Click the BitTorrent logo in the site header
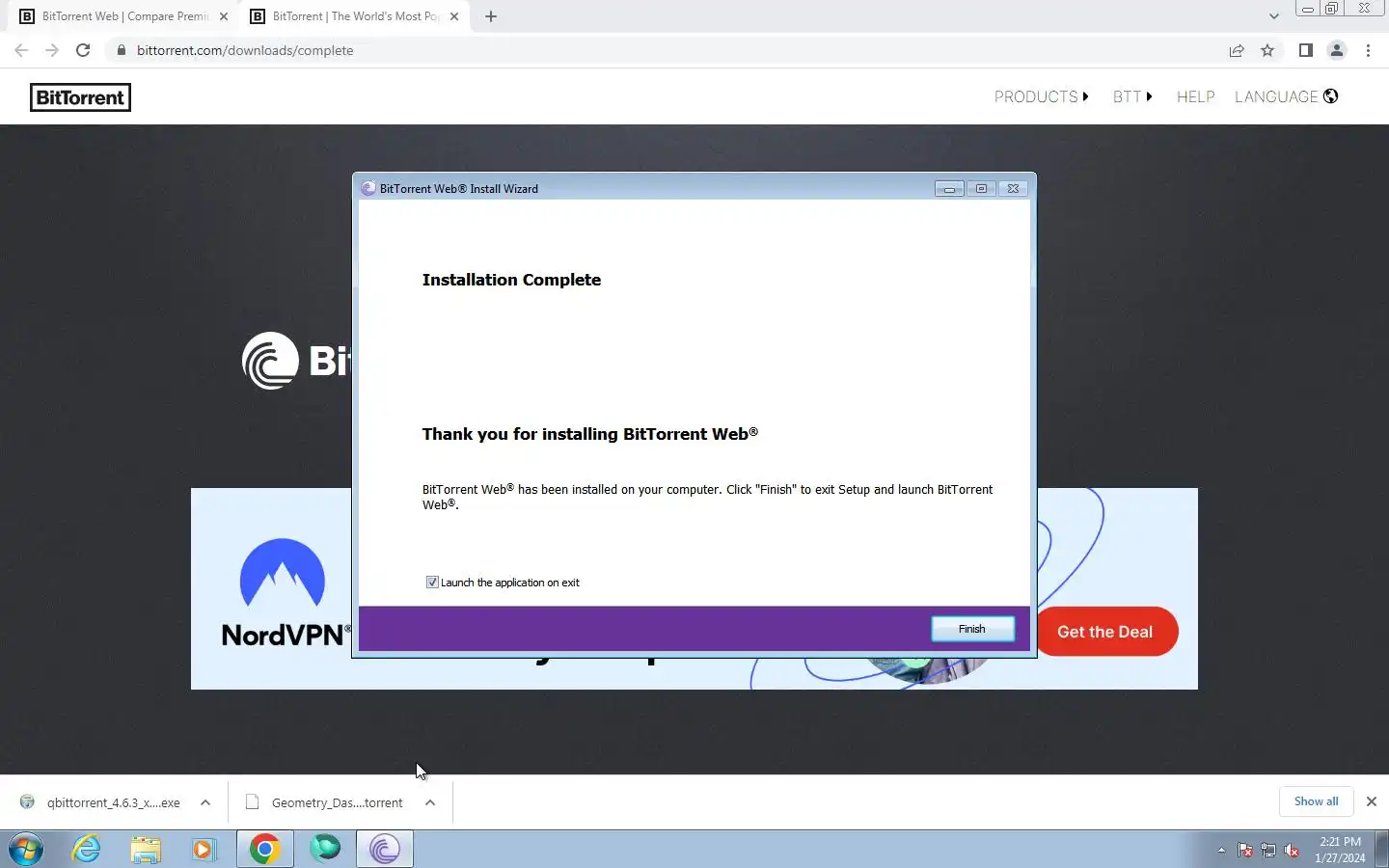1389x868 pixels. (x=80, y=97)
